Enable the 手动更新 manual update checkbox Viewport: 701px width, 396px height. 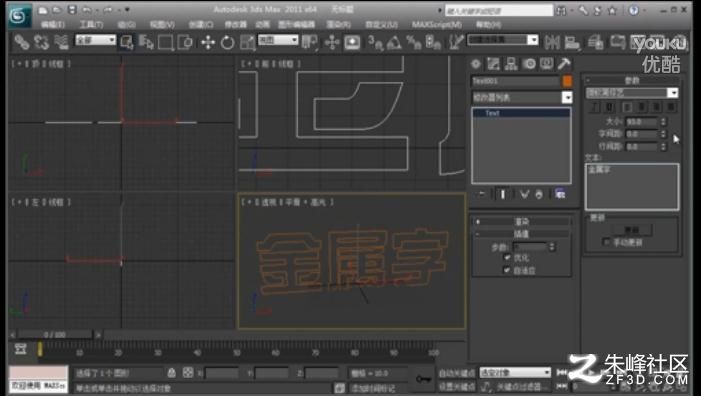606,242
